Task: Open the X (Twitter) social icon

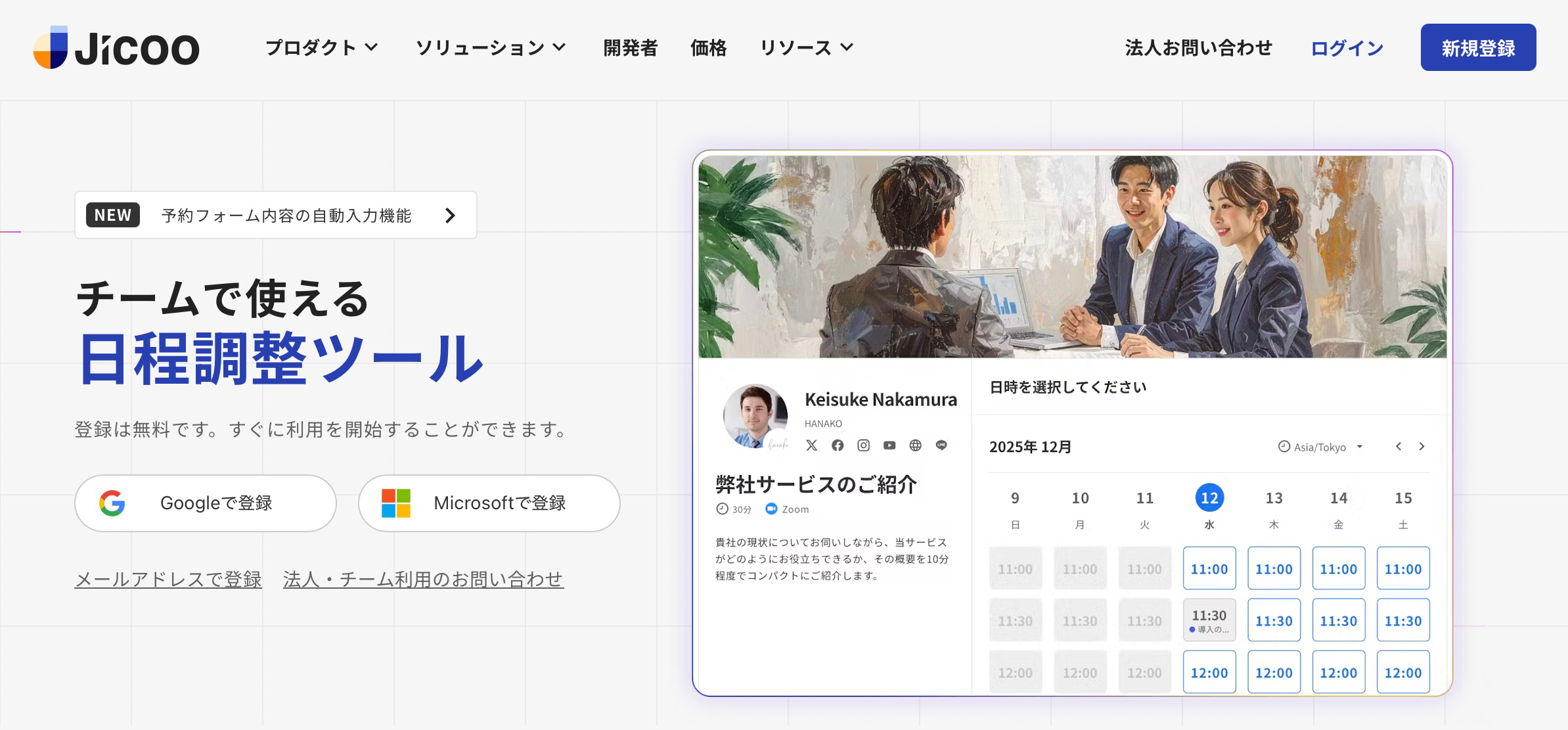Action: click(x=812, y=445)
